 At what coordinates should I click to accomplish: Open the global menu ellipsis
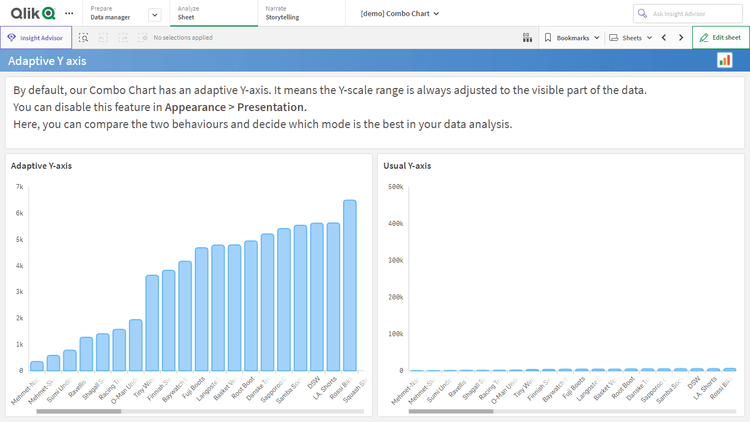68,14
